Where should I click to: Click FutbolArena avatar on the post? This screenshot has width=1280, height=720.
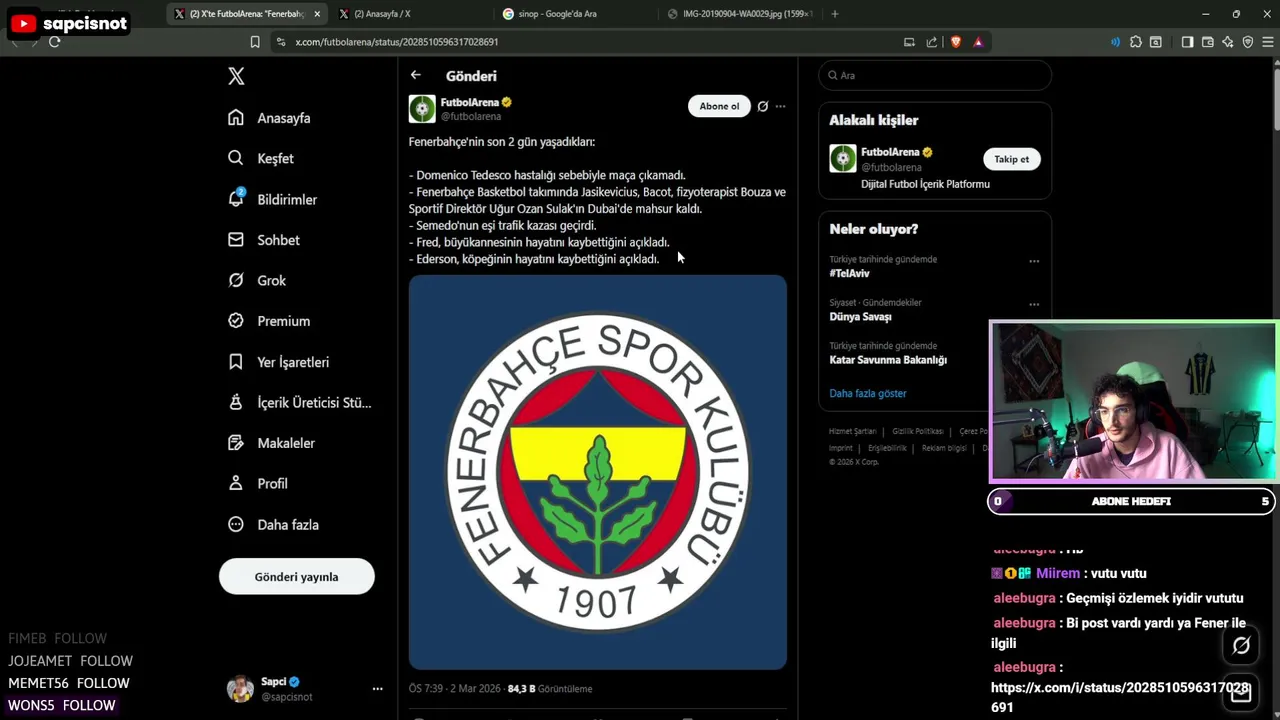[422, 108]
